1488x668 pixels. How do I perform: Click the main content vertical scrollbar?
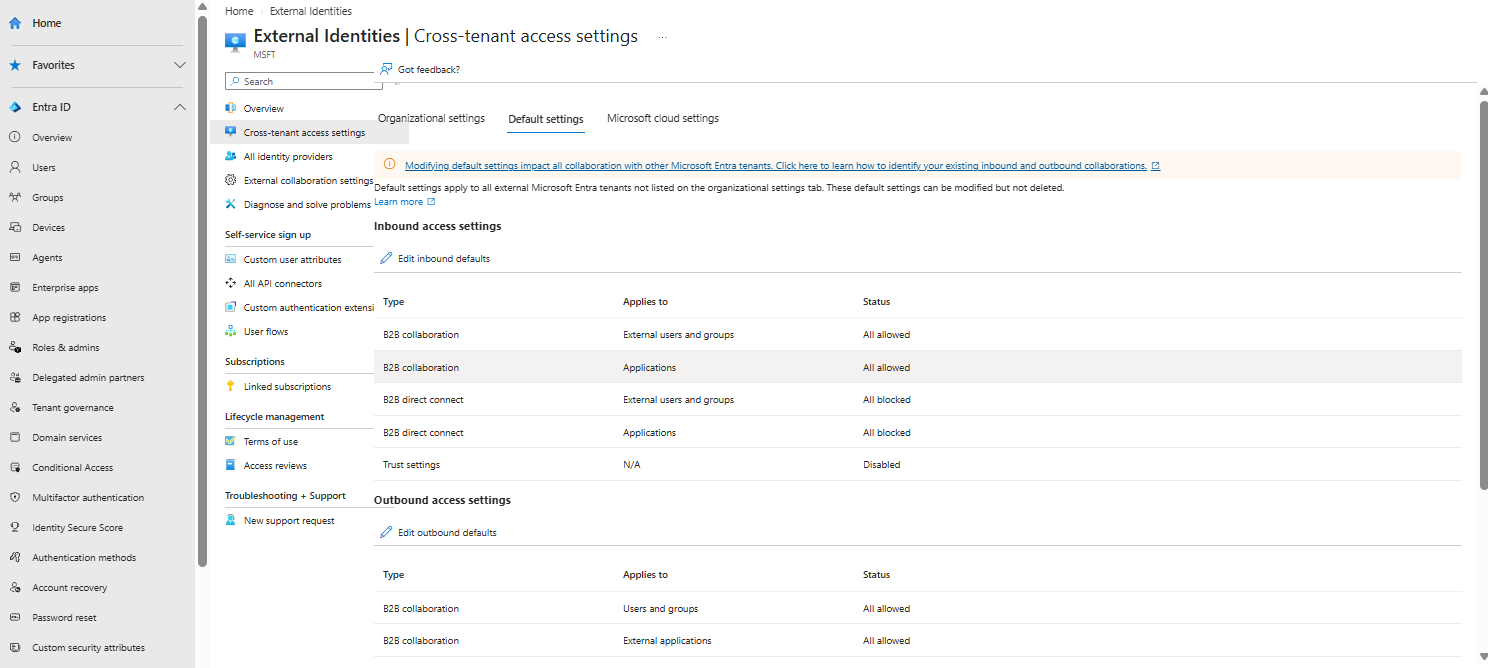tap(1483, 295)
